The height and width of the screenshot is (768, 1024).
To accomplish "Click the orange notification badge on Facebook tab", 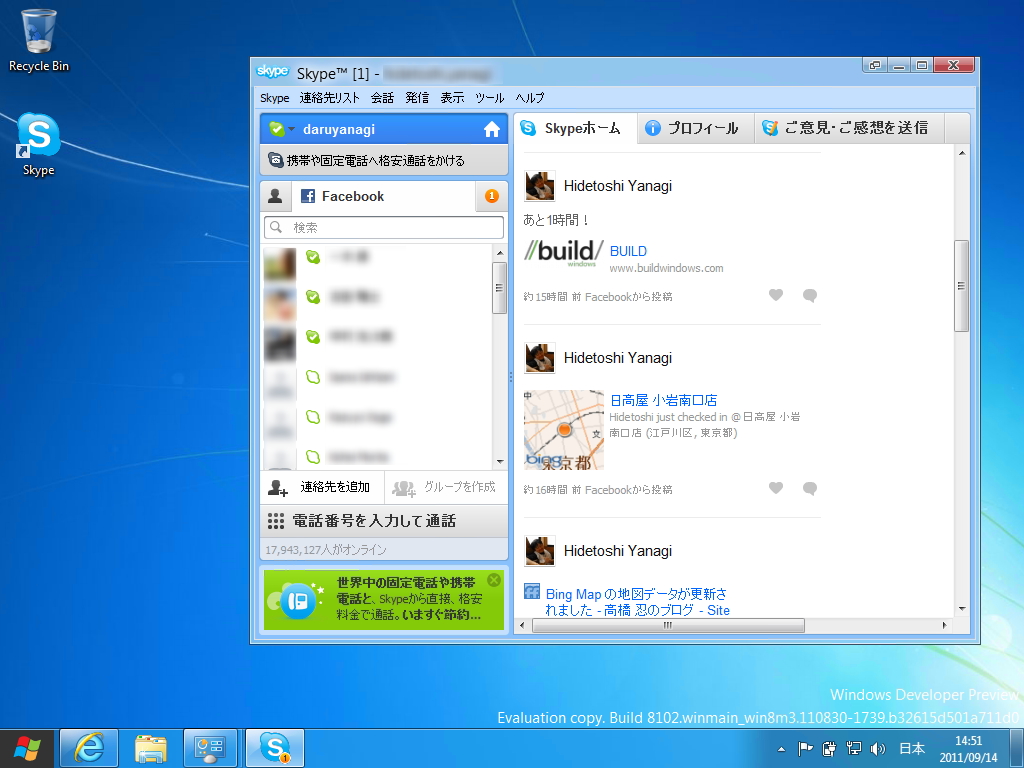I will pyautogui.click(x=489, y=196).
